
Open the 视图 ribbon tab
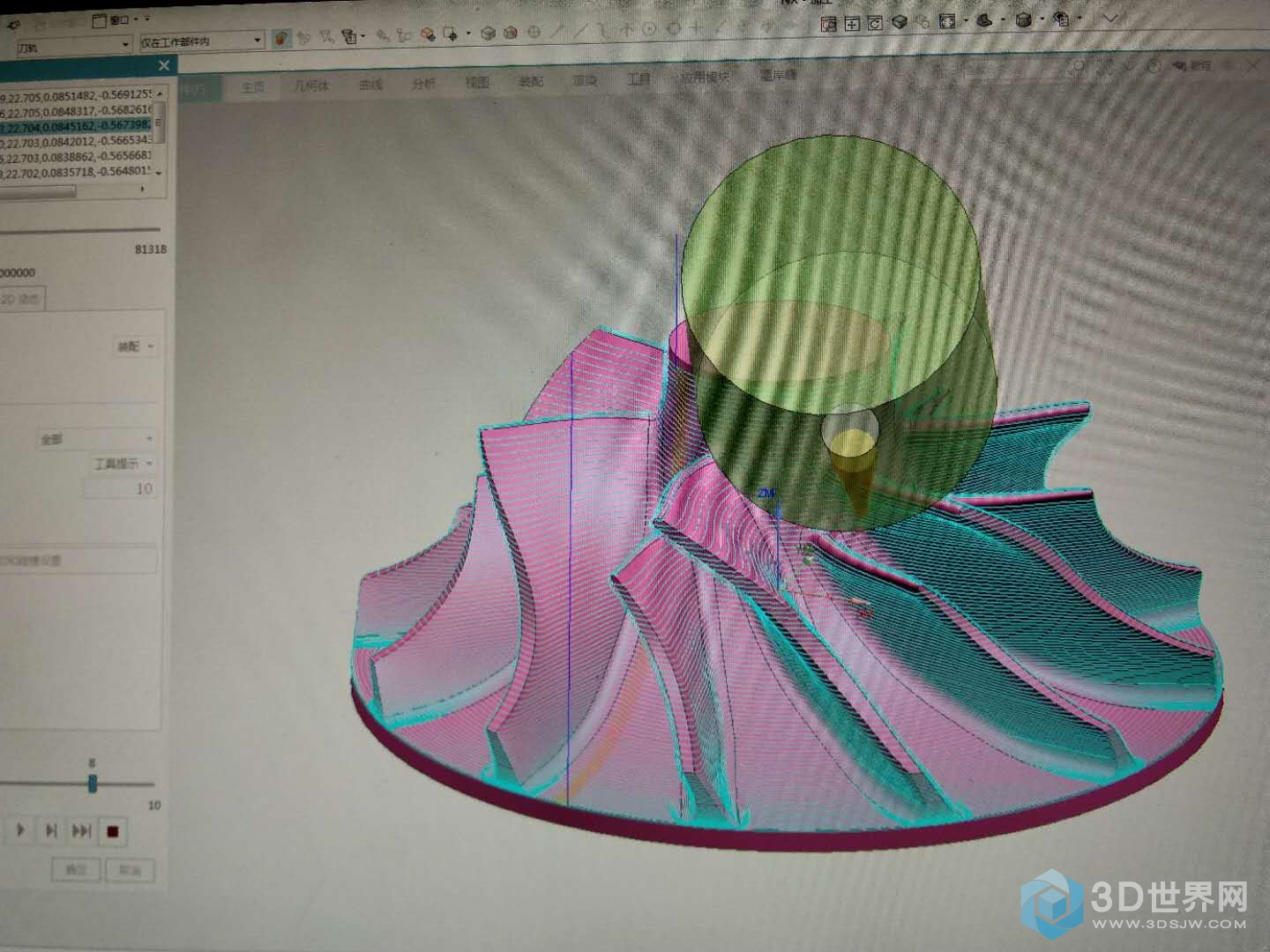pos(477,83)
